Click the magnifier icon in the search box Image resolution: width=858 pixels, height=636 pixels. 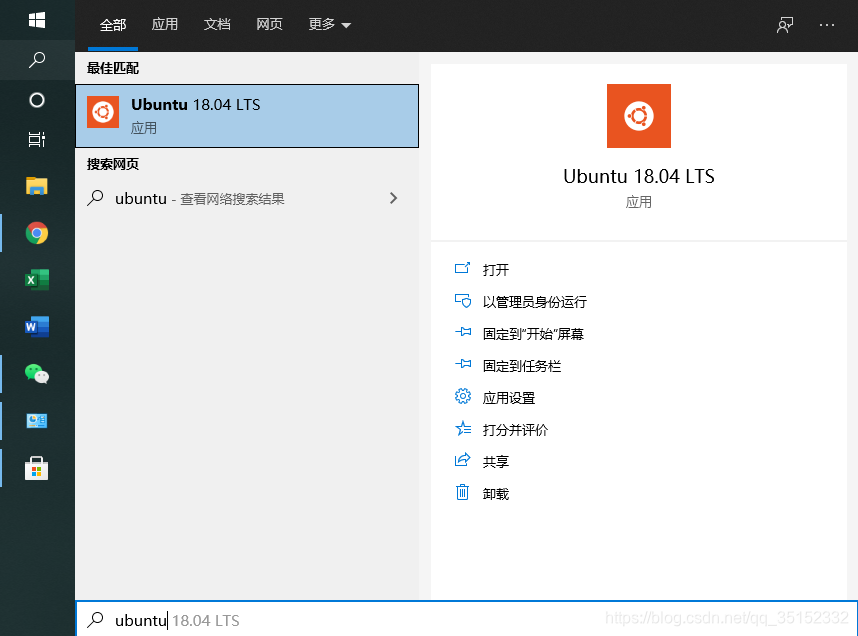pyautogui.click(x=95, y=620)
